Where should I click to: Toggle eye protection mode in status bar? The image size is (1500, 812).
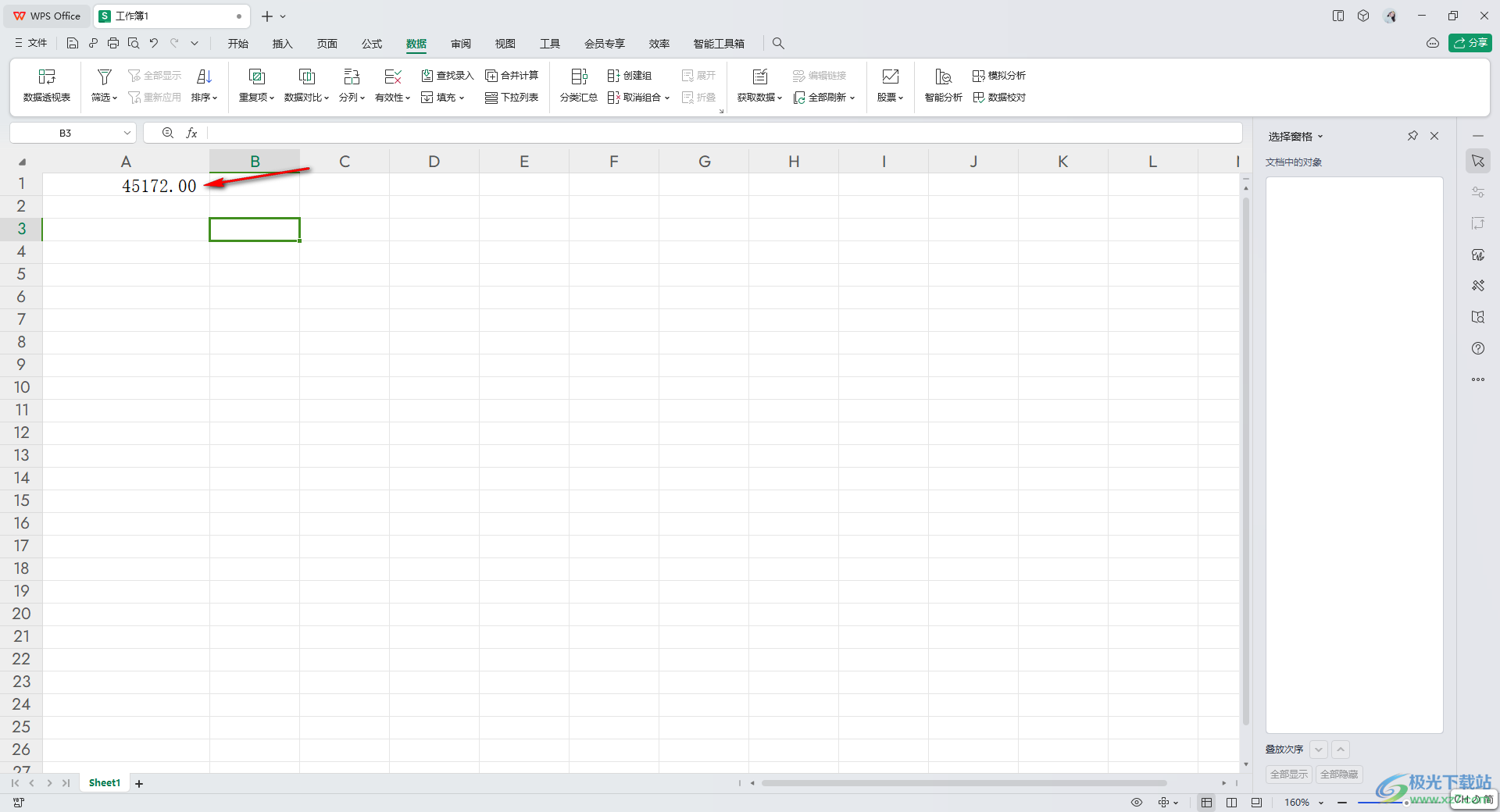pos(1137,803)
